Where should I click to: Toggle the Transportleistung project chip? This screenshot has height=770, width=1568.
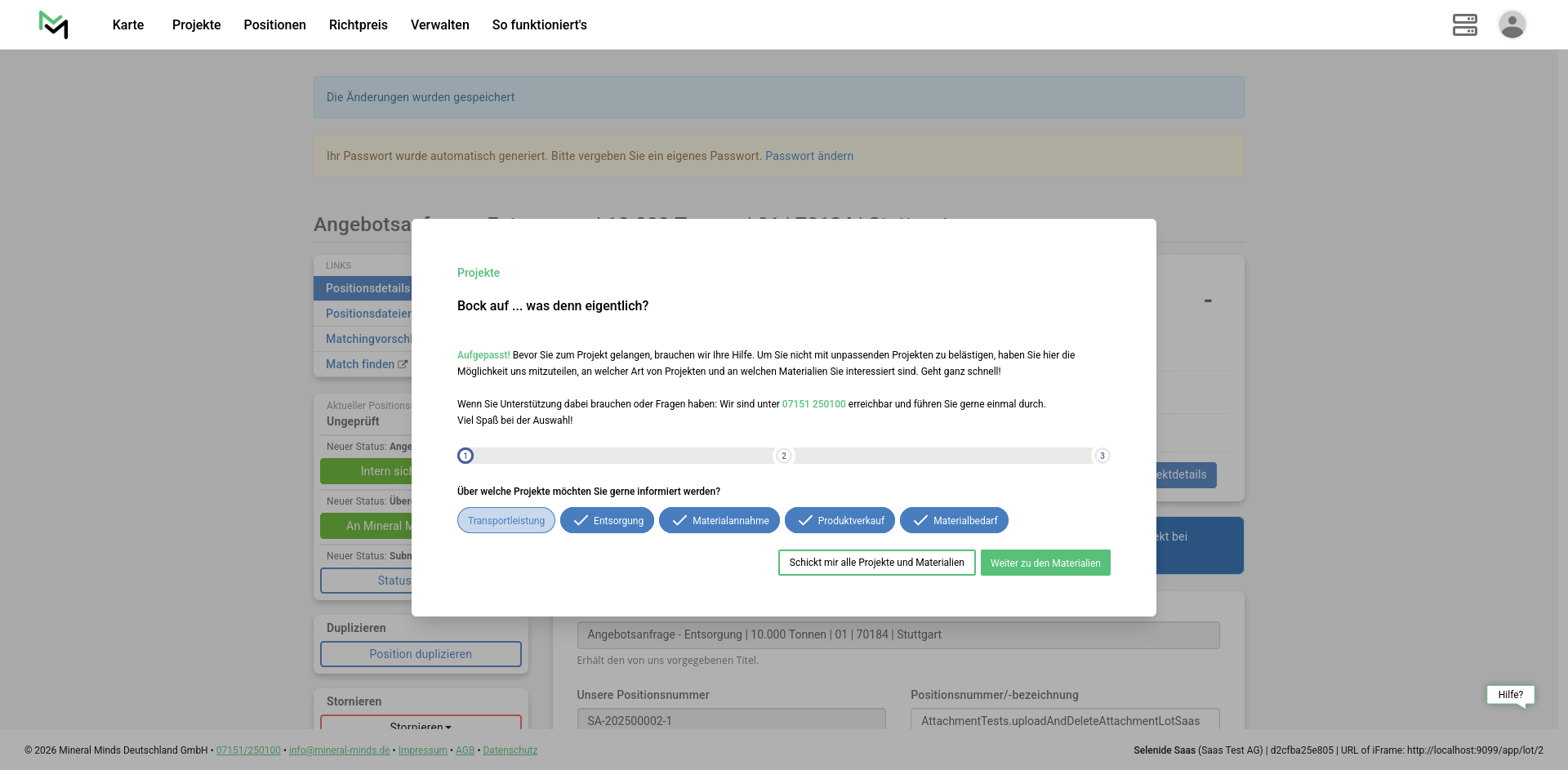[506, 521]
